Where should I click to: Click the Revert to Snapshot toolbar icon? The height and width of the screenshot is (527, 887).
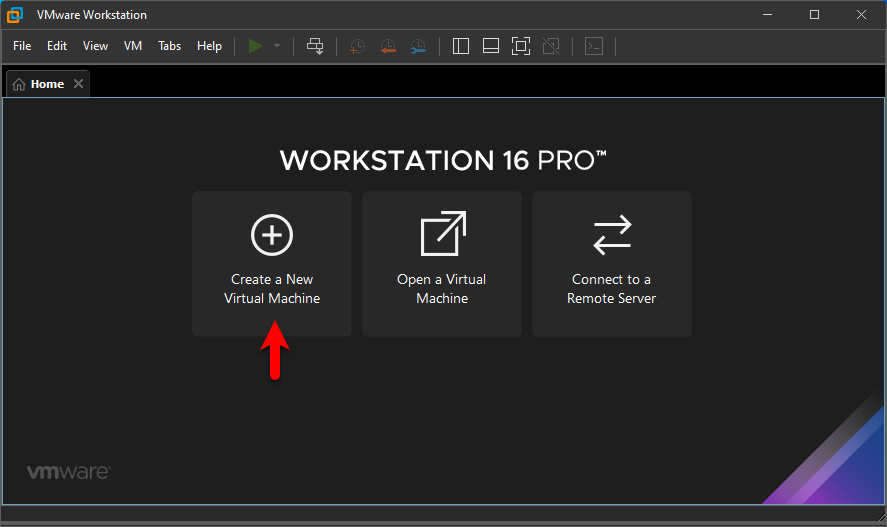(388, 46)
